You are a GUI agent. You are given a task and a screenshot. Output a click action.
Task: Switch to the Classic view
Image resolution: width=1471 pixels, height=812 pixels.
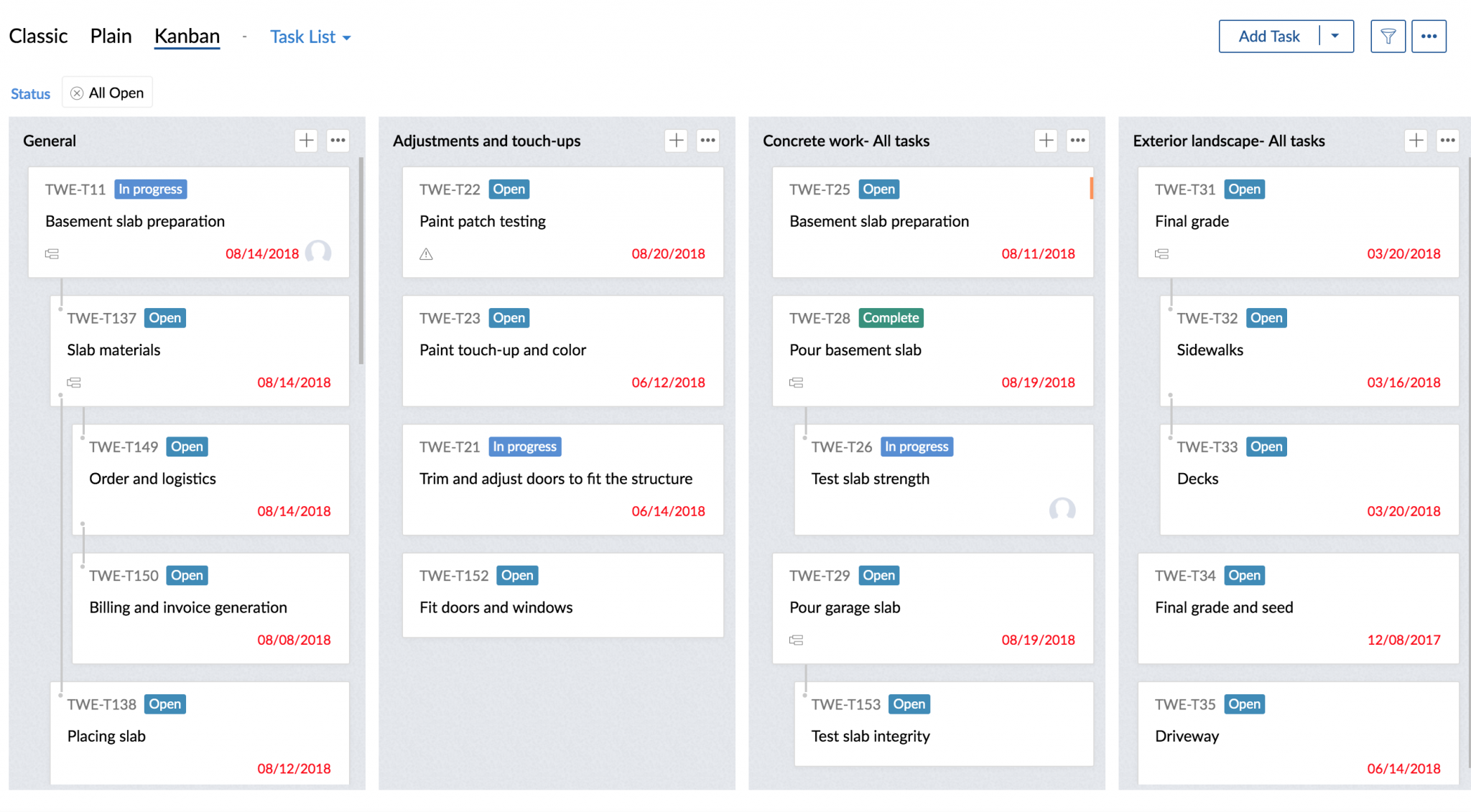[x=38, y=35]
